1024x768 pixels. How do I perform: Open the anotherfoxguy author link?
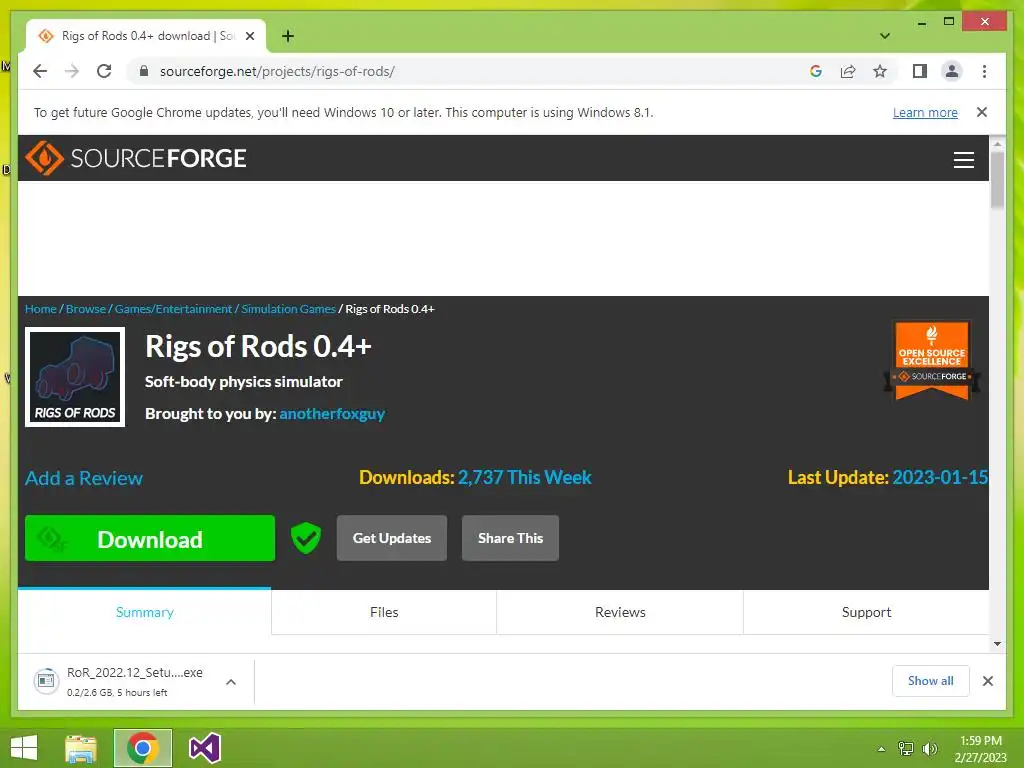[x=332, y=414]
